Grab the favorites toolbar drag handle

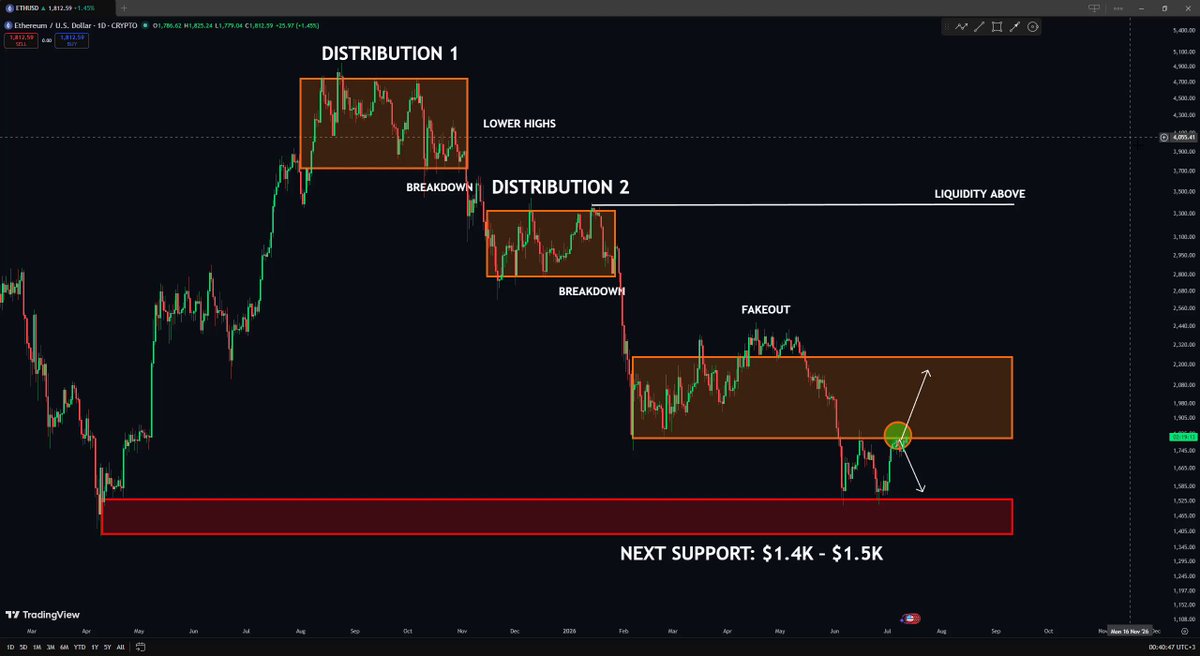coord(948,27)
